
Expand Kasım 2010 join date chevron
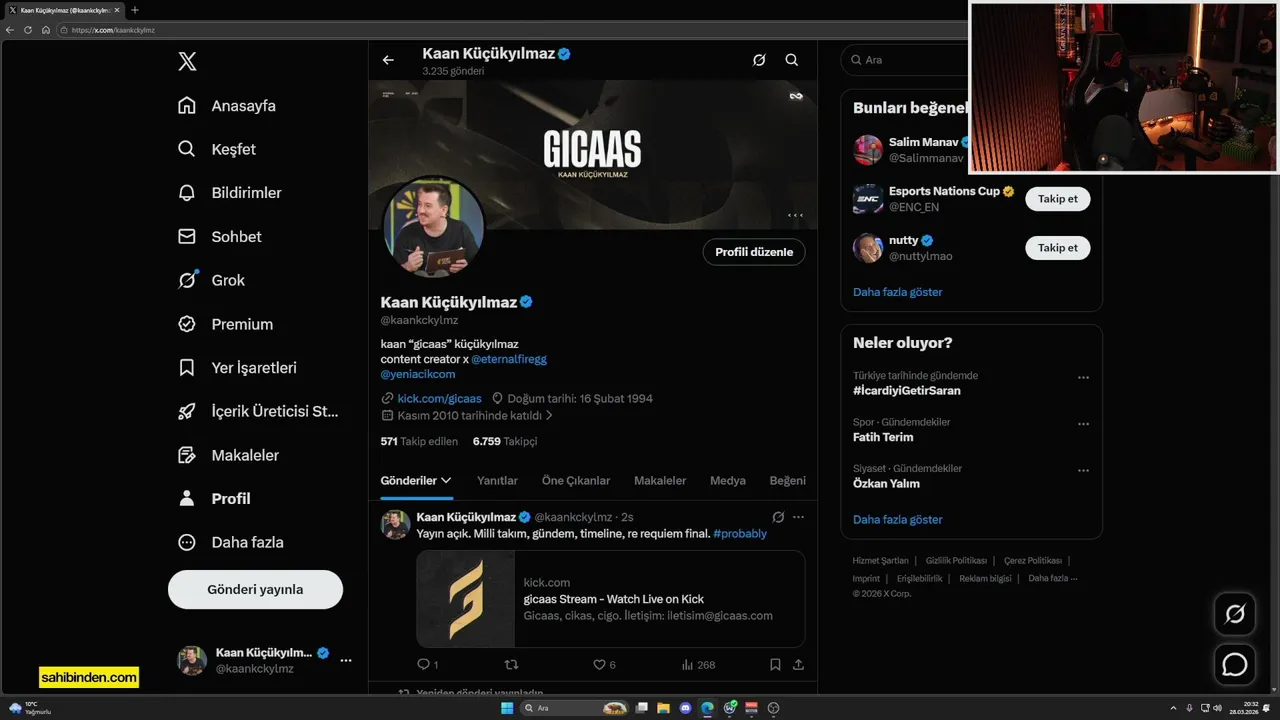pos(549,415)
